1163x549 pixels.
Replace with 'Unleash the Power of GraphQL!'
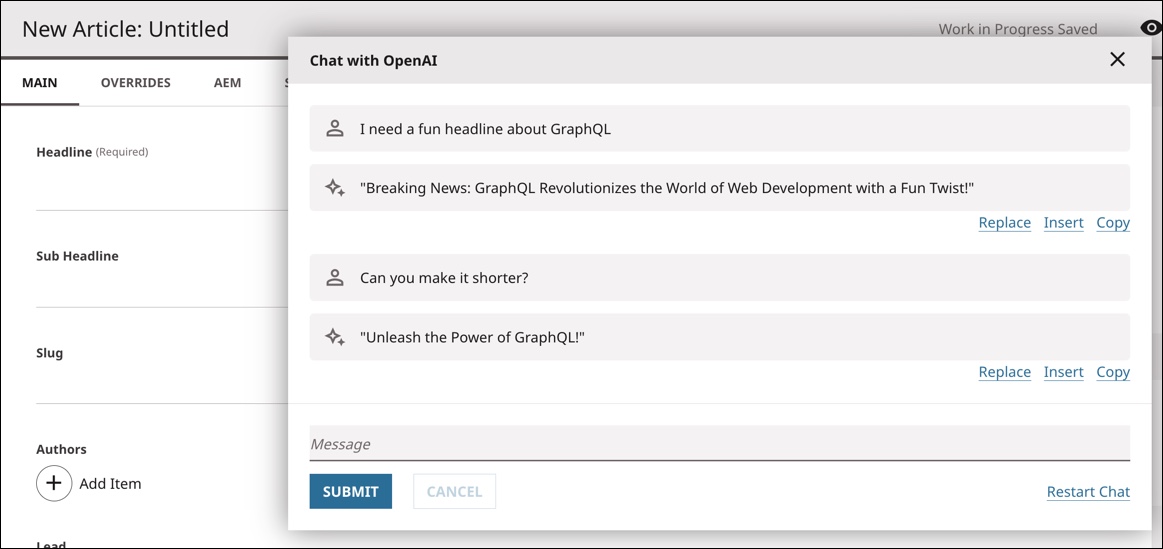tap(1004, 372)
